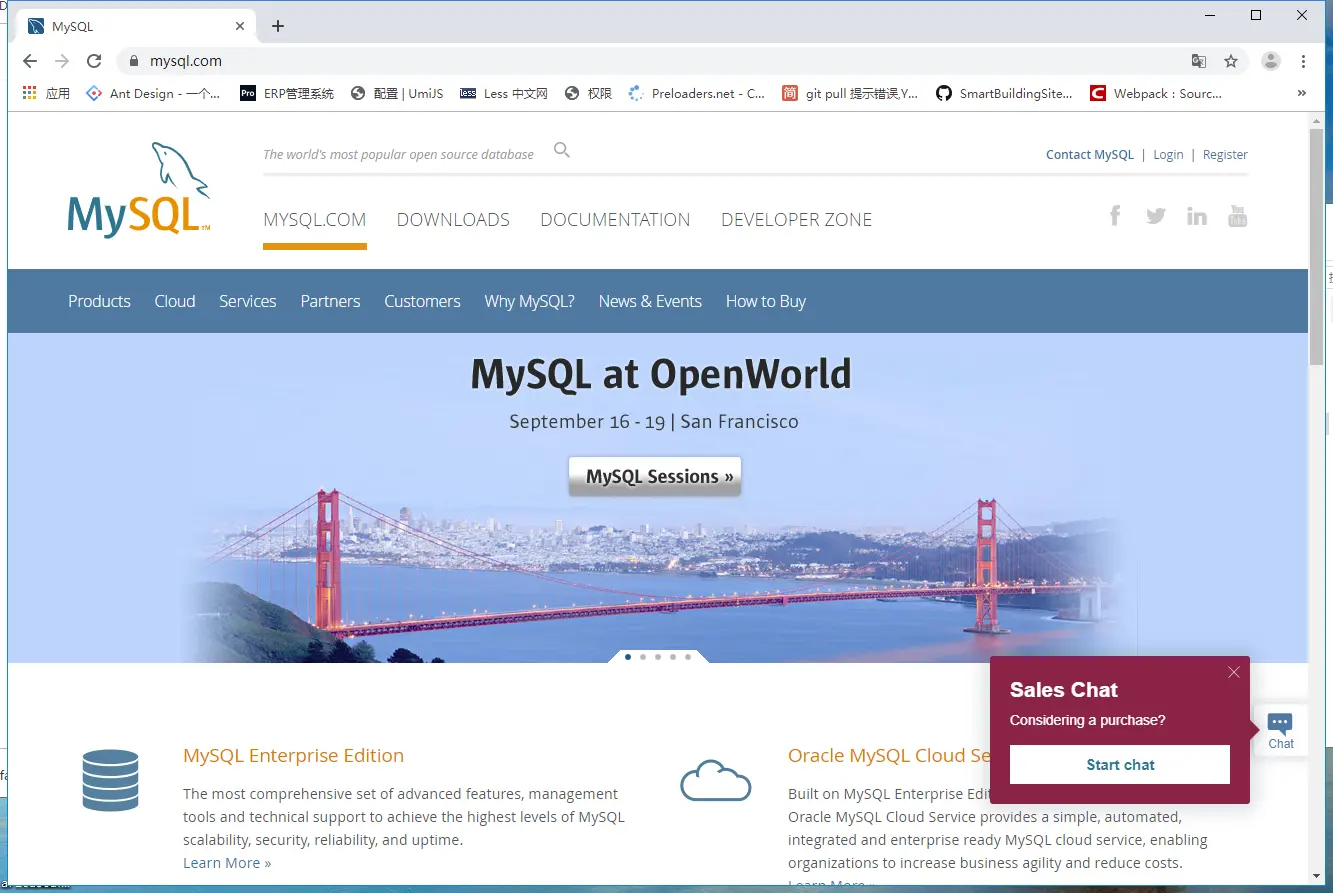1333x893 pixels.
Task: Open the ERP管理系统 bookmark
Action: pos(287,93)
